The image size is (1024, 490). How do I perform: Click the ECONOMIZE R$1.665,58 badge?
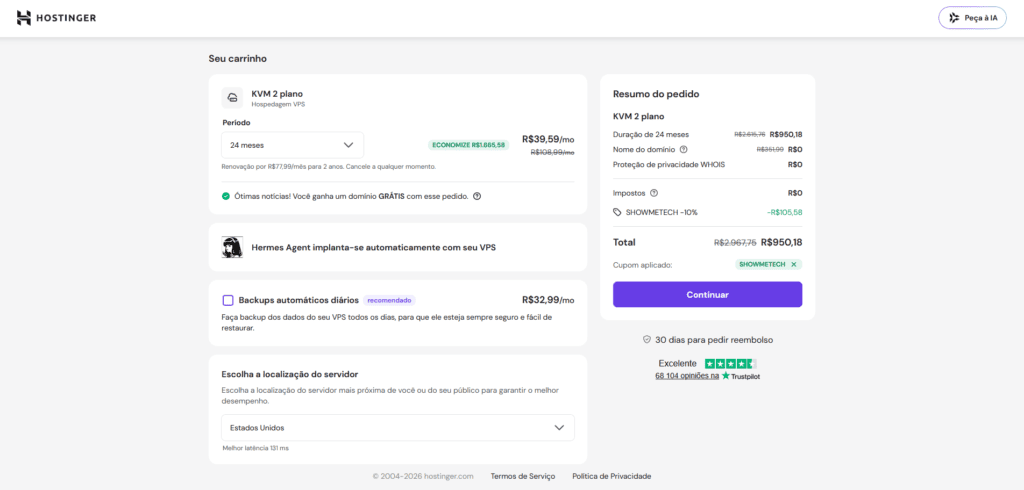[x=468, y=145]
